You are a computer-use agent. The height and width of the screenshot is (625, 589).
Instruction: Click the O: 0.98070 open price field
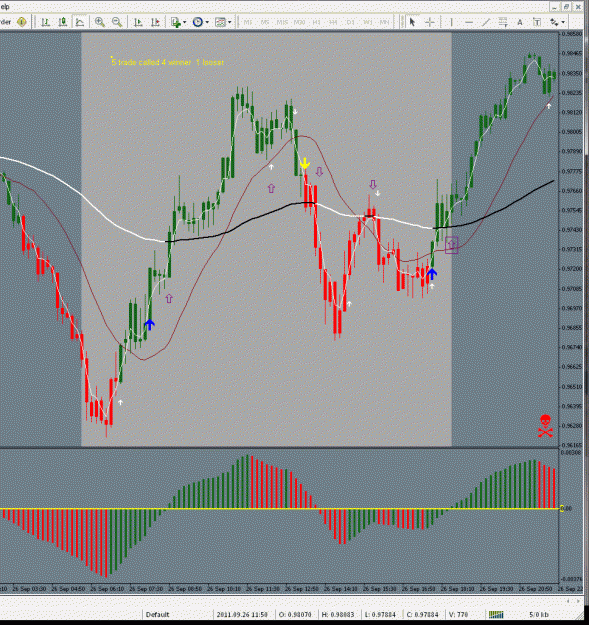click(x=295, y=614)
